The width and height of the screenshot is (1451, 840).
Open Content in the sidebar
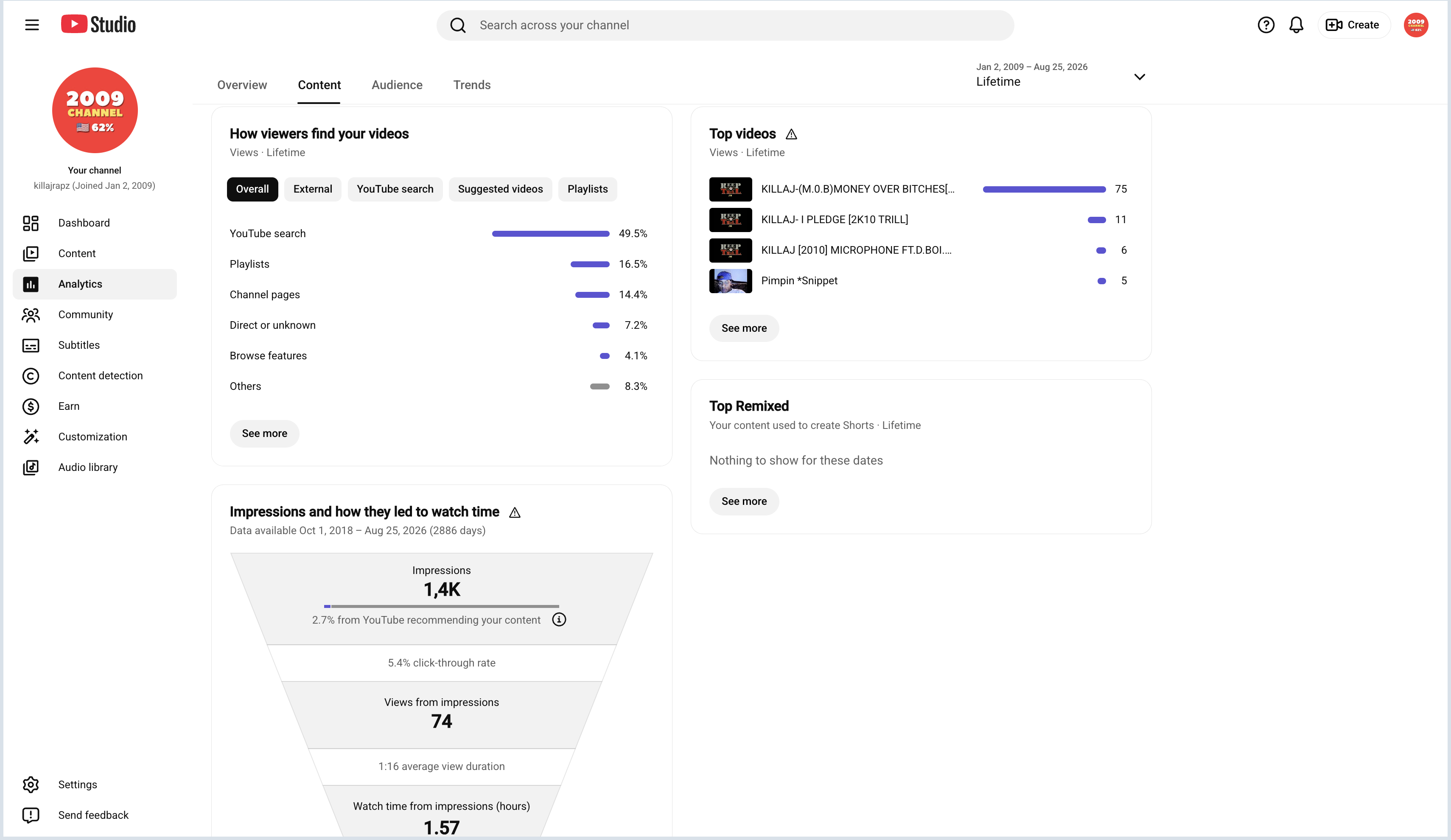95,253
